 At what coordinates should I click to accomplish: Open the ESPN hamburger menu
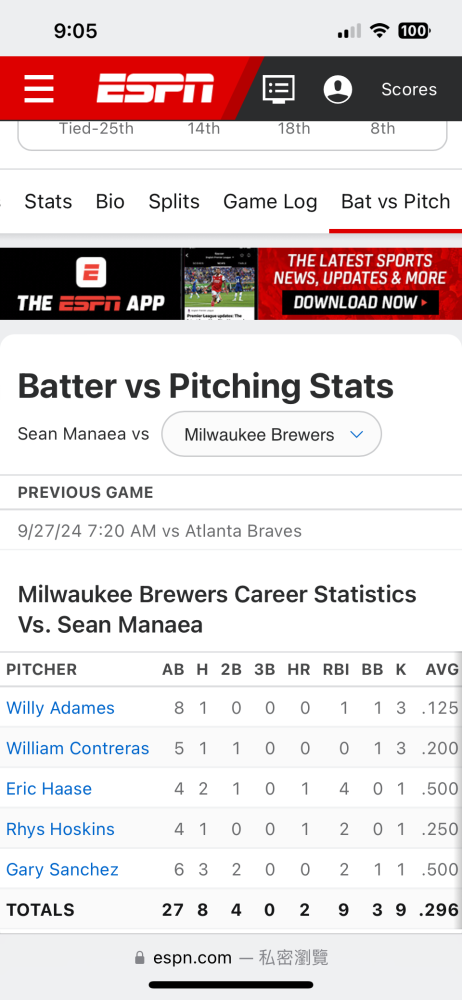pyautogui.click(x=39, y=89)
